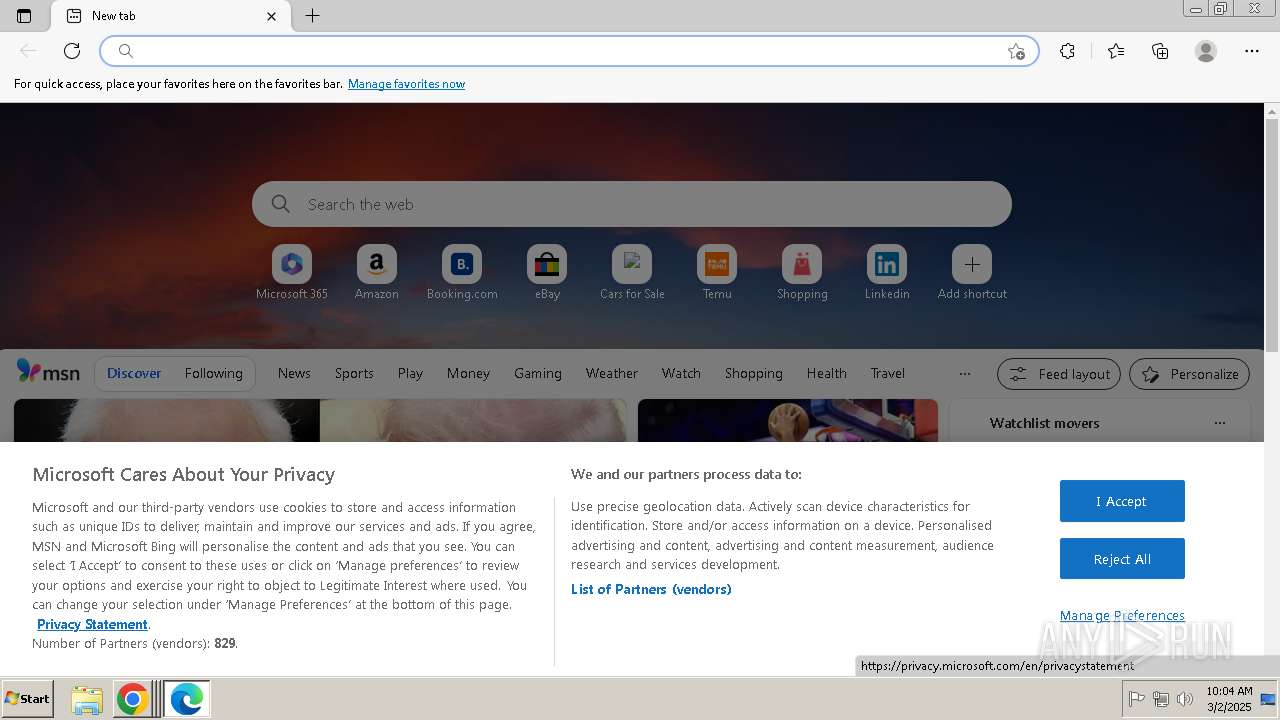Open the Weather category
The width and height of the screenshot is (1280, 720).
(612, 373)
